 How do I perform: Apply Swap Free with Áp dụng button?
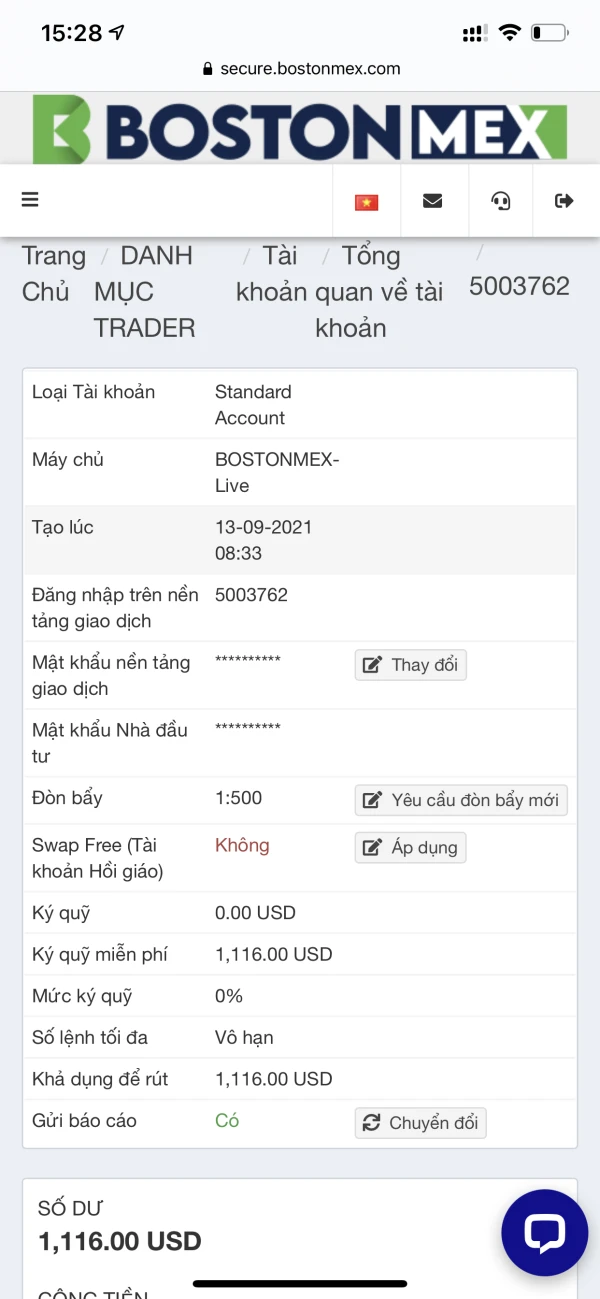(411, 848)
